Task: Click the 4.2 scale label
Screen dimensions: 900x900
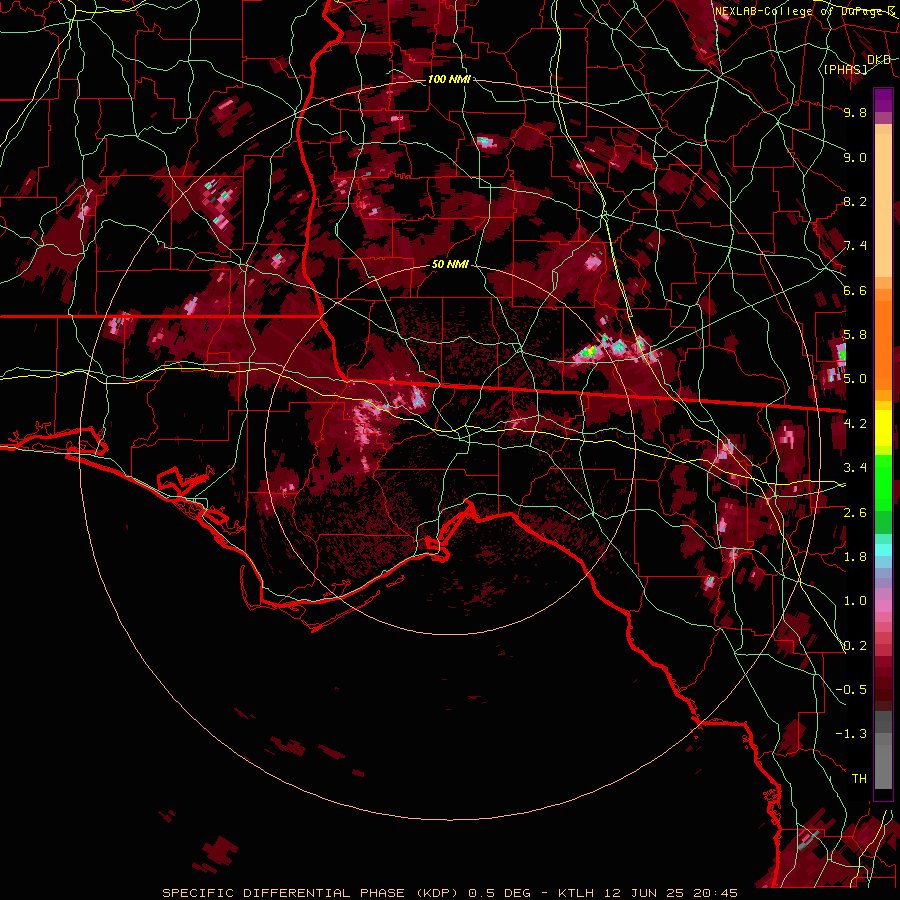Action: point(855,424)
